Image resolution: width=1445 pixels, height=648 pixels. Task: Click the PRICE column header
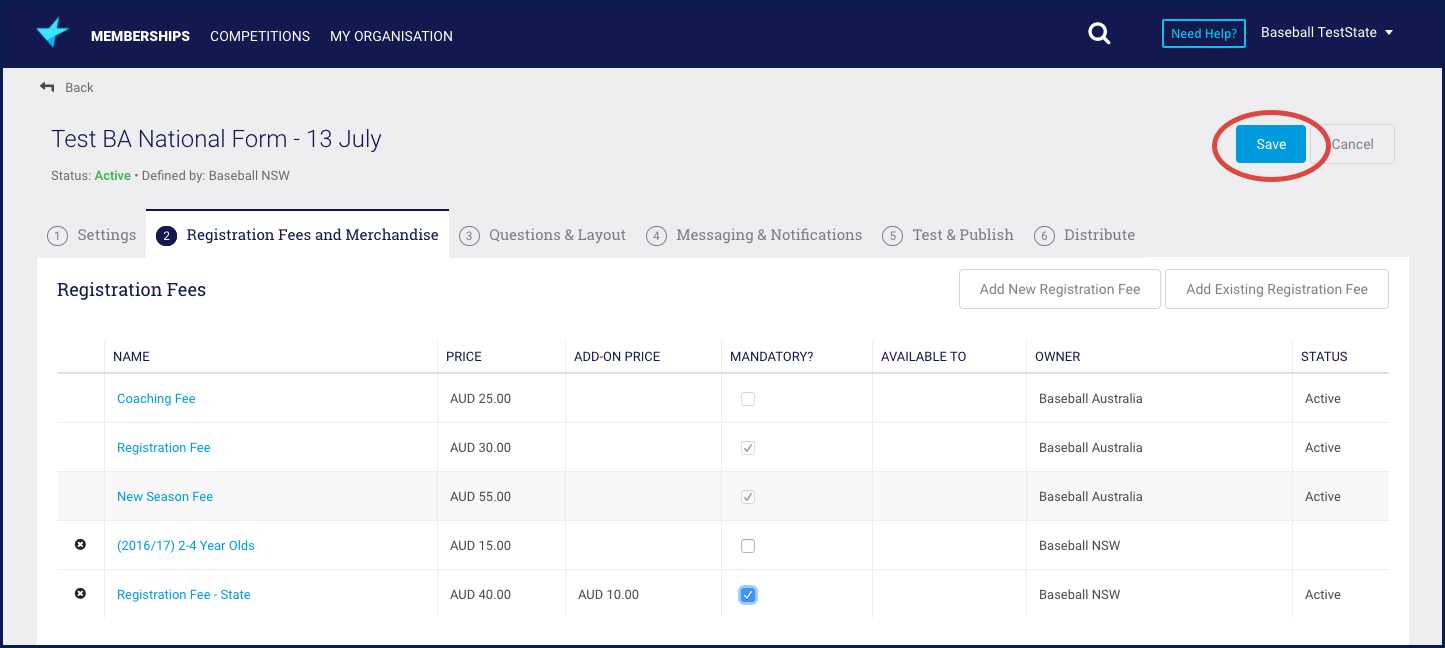[464, 356]
